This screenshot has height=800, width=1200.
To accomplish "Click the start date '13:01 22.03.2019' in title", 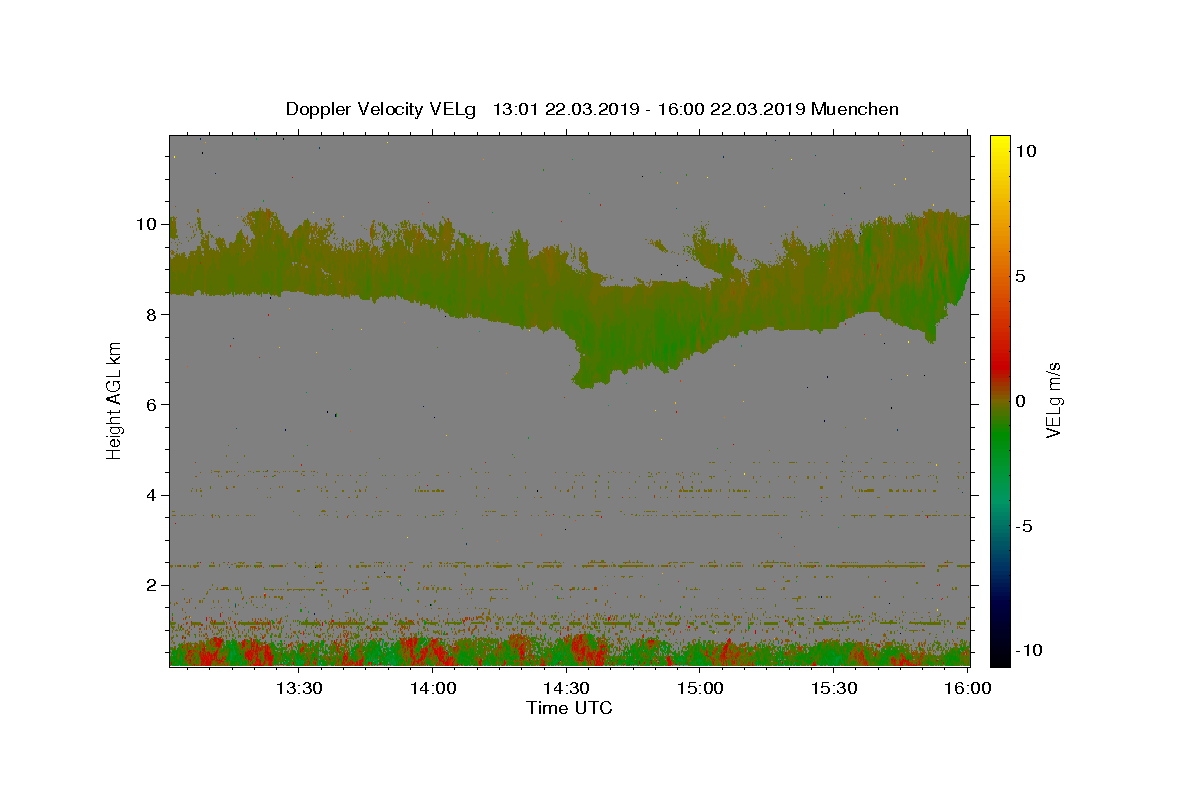I will tap(563, 109).
